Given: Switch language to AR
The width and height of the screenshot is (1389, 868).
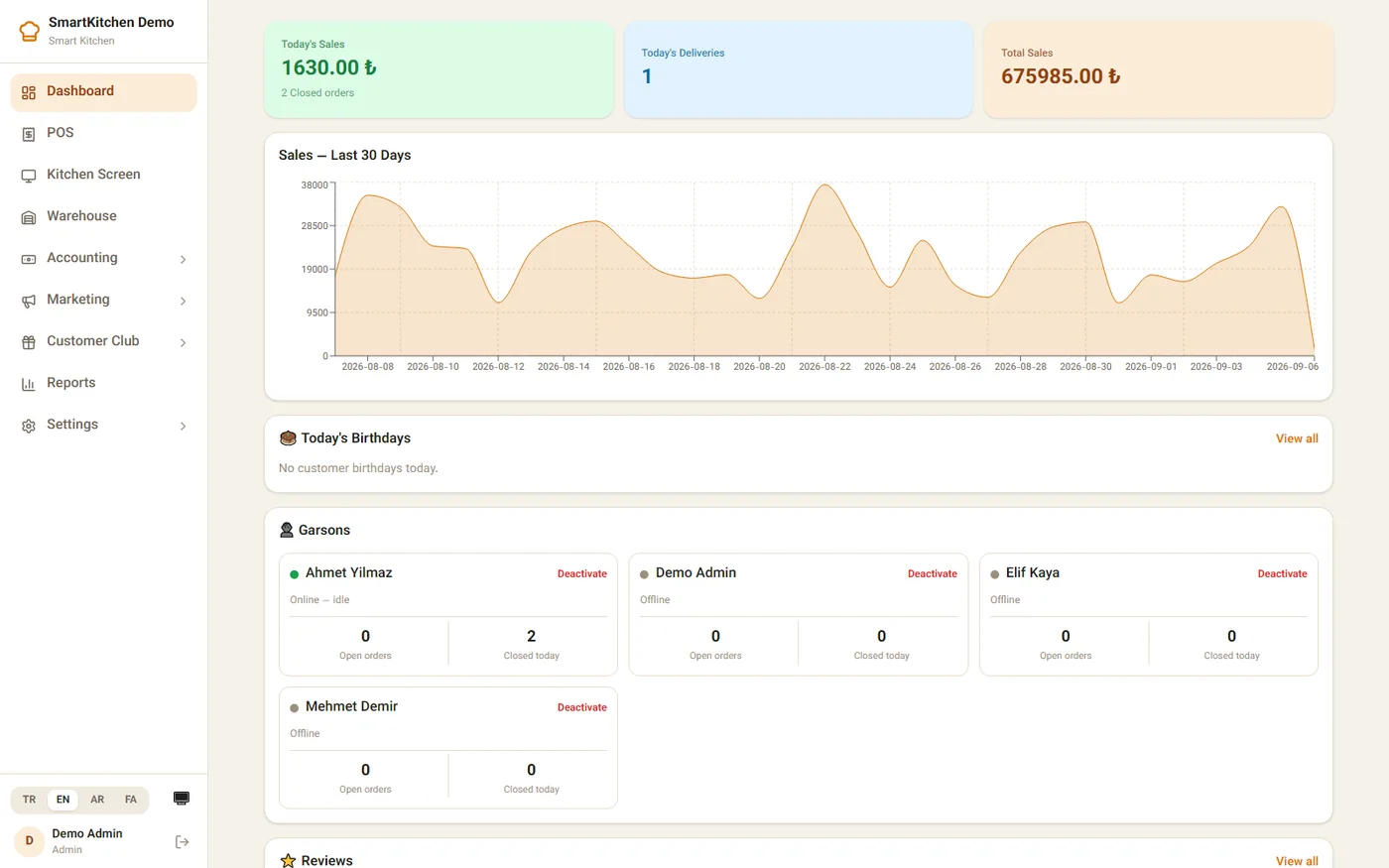Looking at the screenshot, I should tap(97, 800).
